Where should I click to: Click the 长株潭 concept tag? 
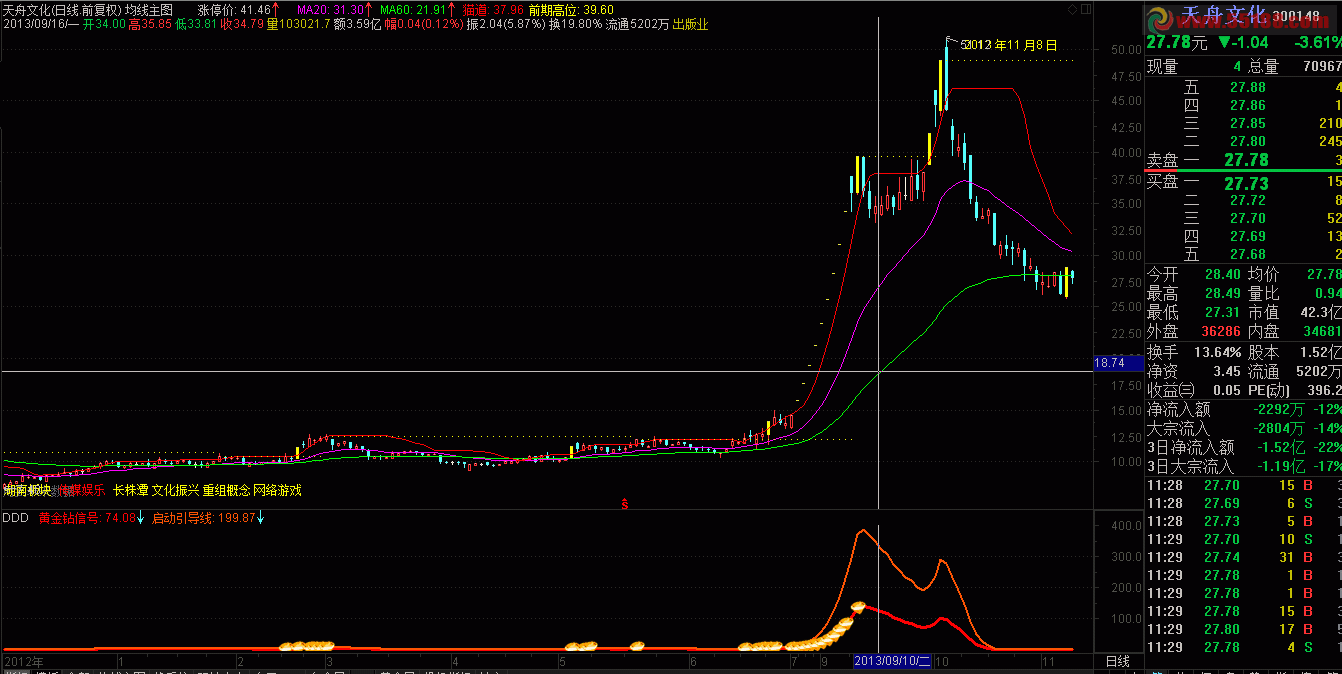(x=130, y=490)
